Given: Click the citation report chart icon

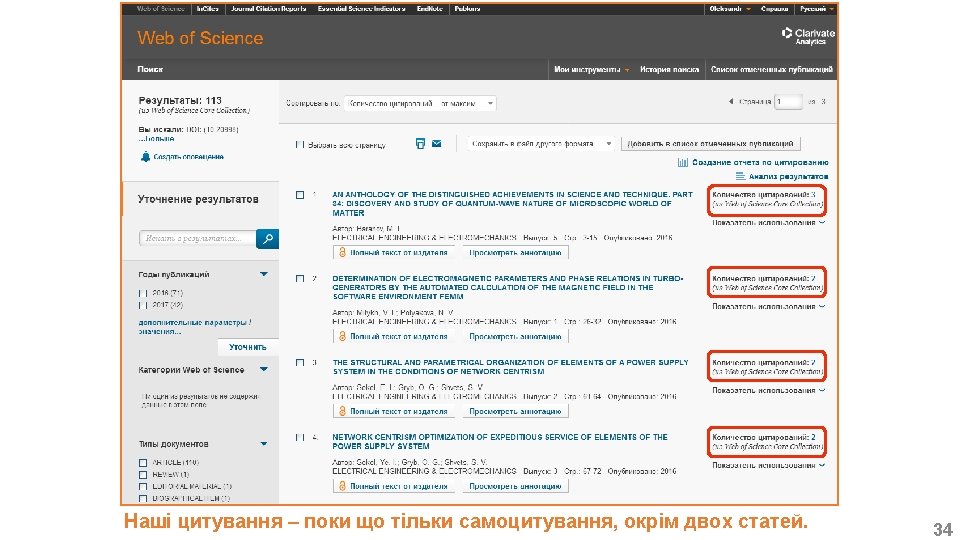Looking at the screenshot, I should coord(683,162).
